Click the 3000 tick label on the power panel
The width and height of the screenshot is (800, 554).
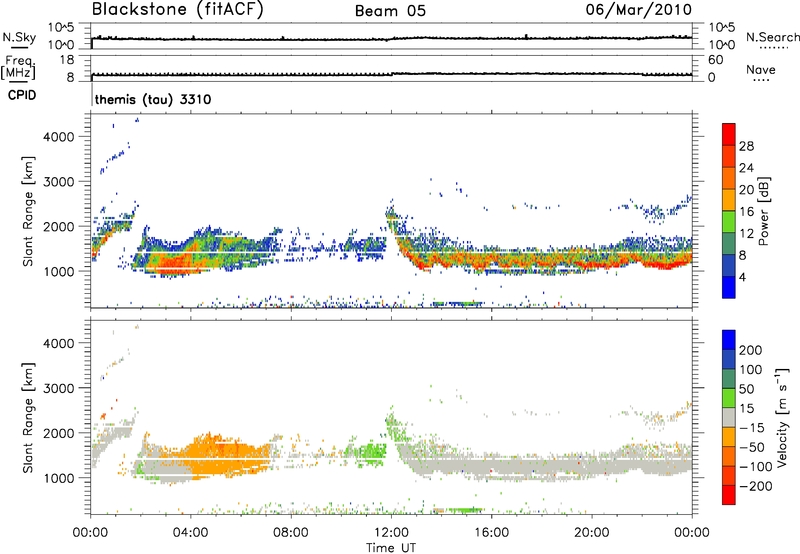click(59, 182)
